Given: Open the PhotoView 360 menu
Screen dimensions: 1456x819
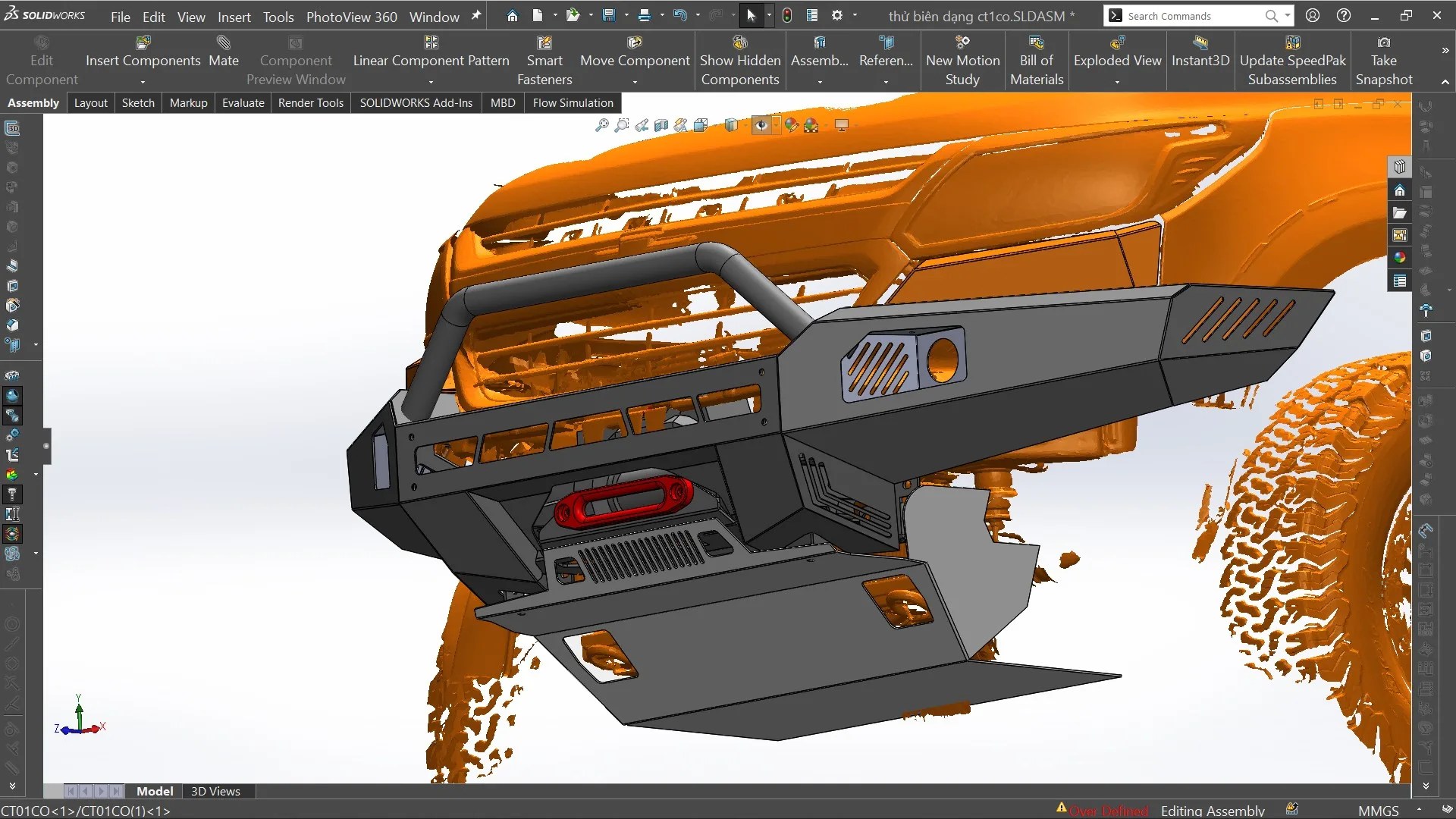Looking at the screenshot, I should click(x=351, y=17).
